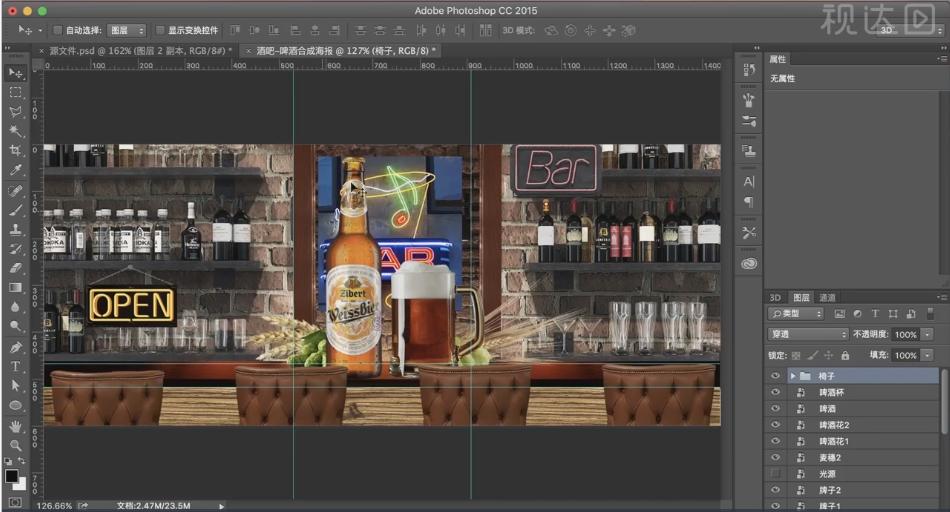Filter layers by smart object icon
Screen dimensions: 950x512
click(911, 314)
